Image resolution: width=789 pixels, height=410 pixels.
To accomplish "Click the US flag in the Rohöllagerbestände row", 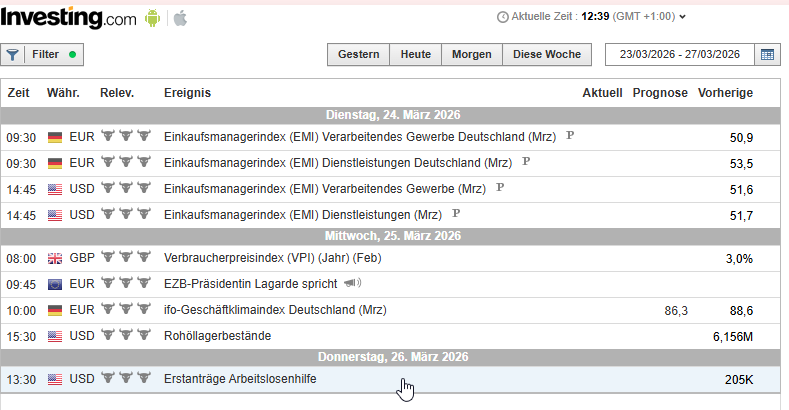I will pos(55,337).
